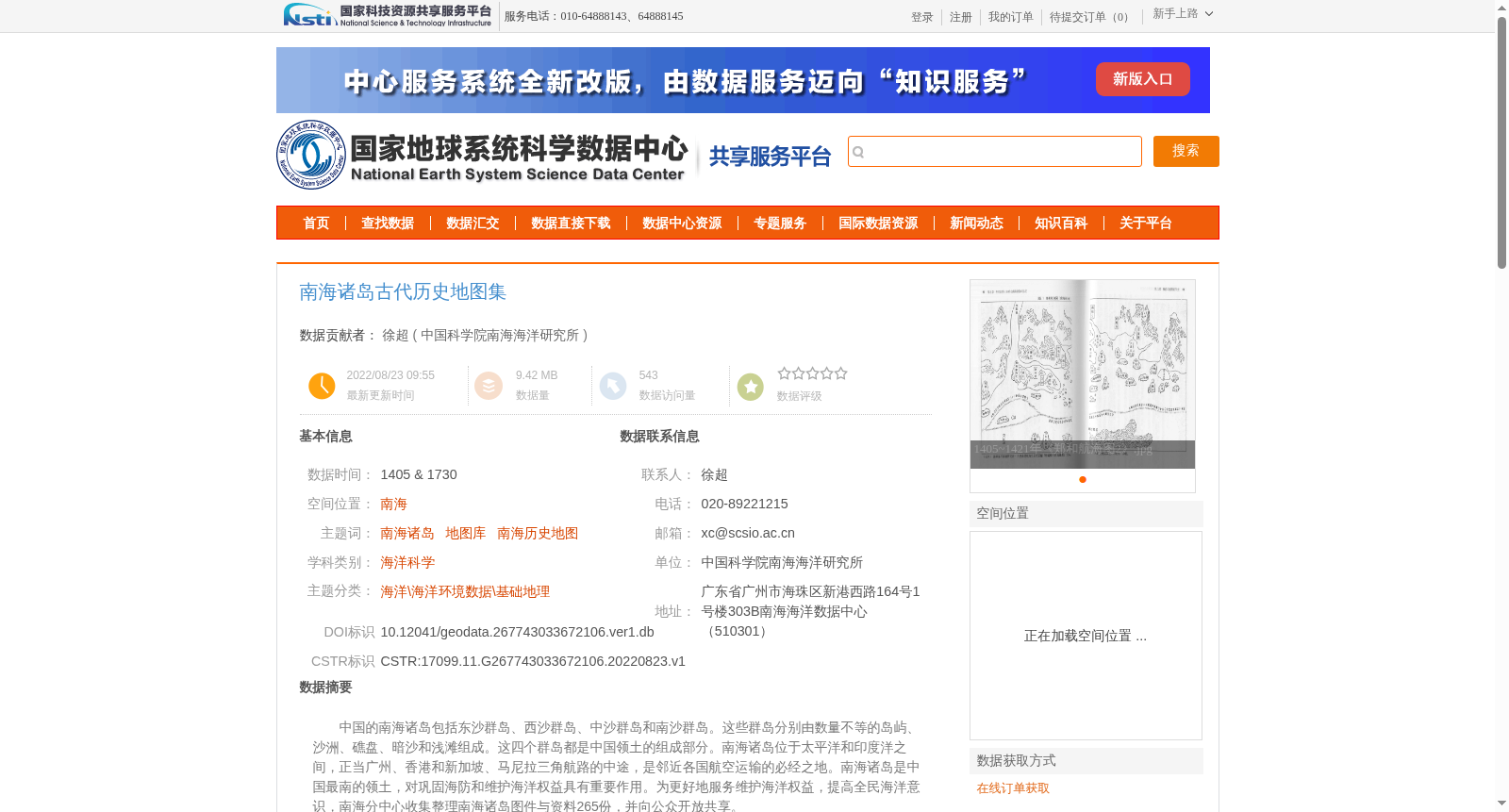The width and height of the screenshot is (1509, 812).
Task: Open 我的订单 link
Action: coord(1011,17)
